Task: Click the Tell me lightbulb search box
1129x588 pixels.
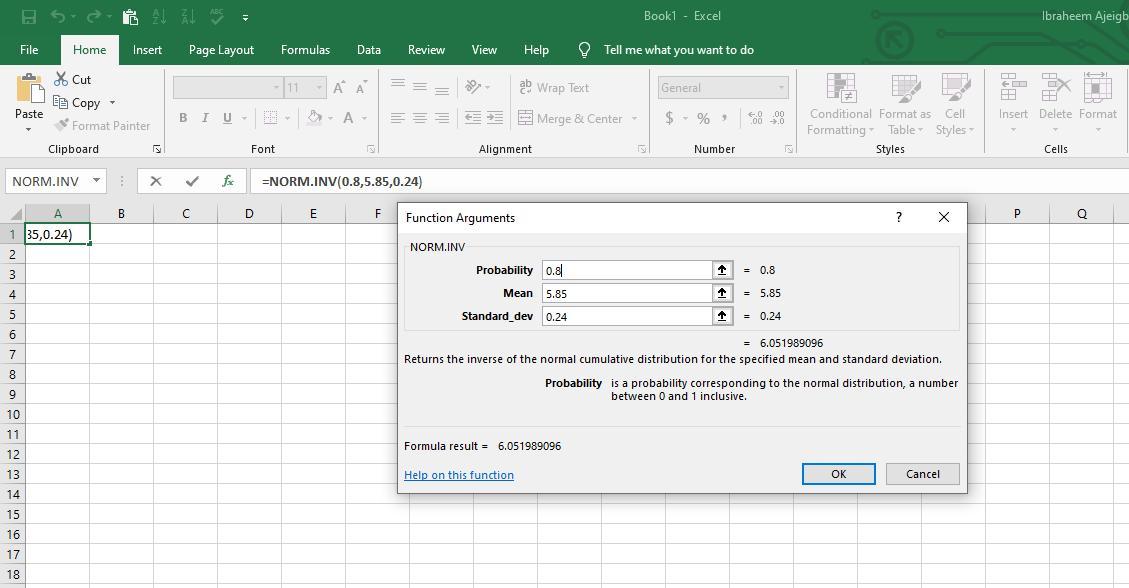Action: pos(678,50)
